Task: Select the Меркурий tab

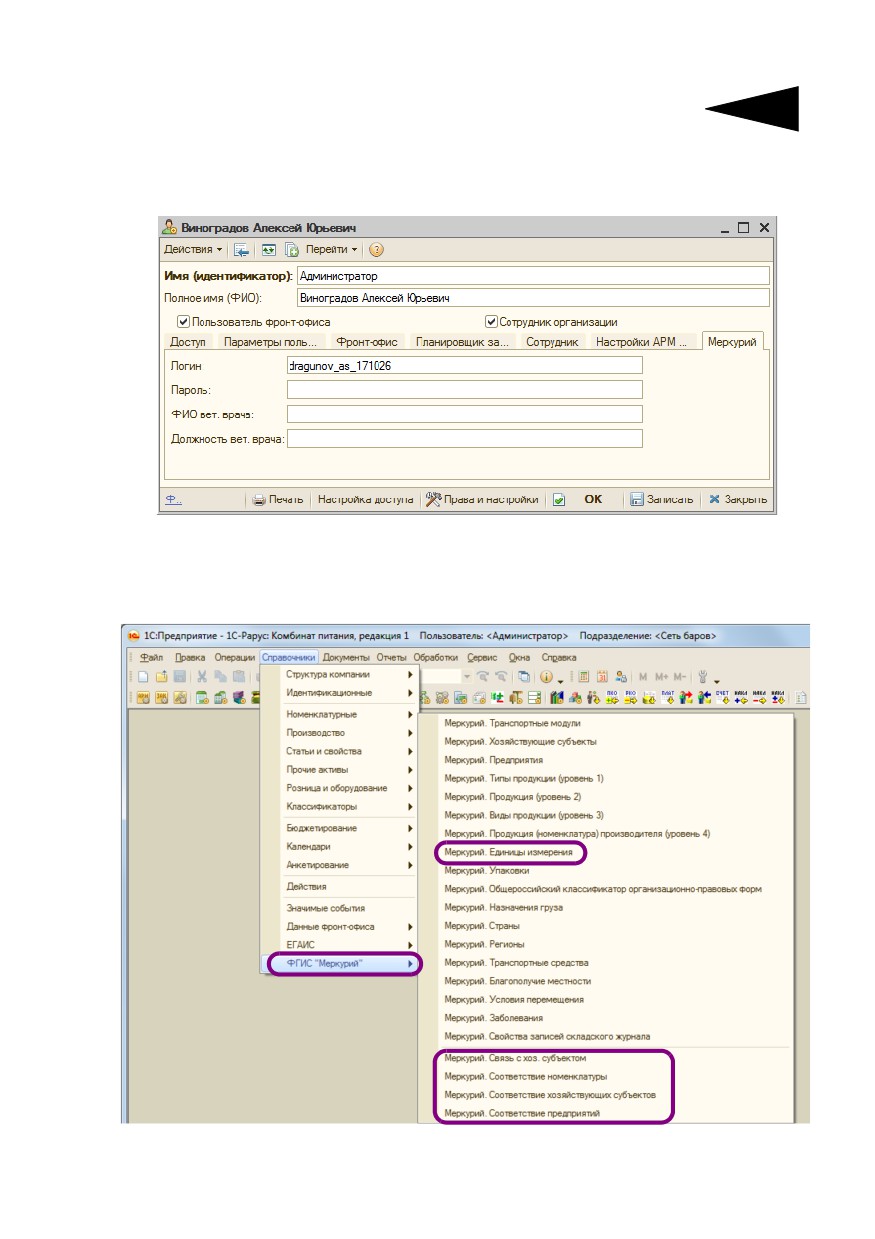Action: point(732,342)
